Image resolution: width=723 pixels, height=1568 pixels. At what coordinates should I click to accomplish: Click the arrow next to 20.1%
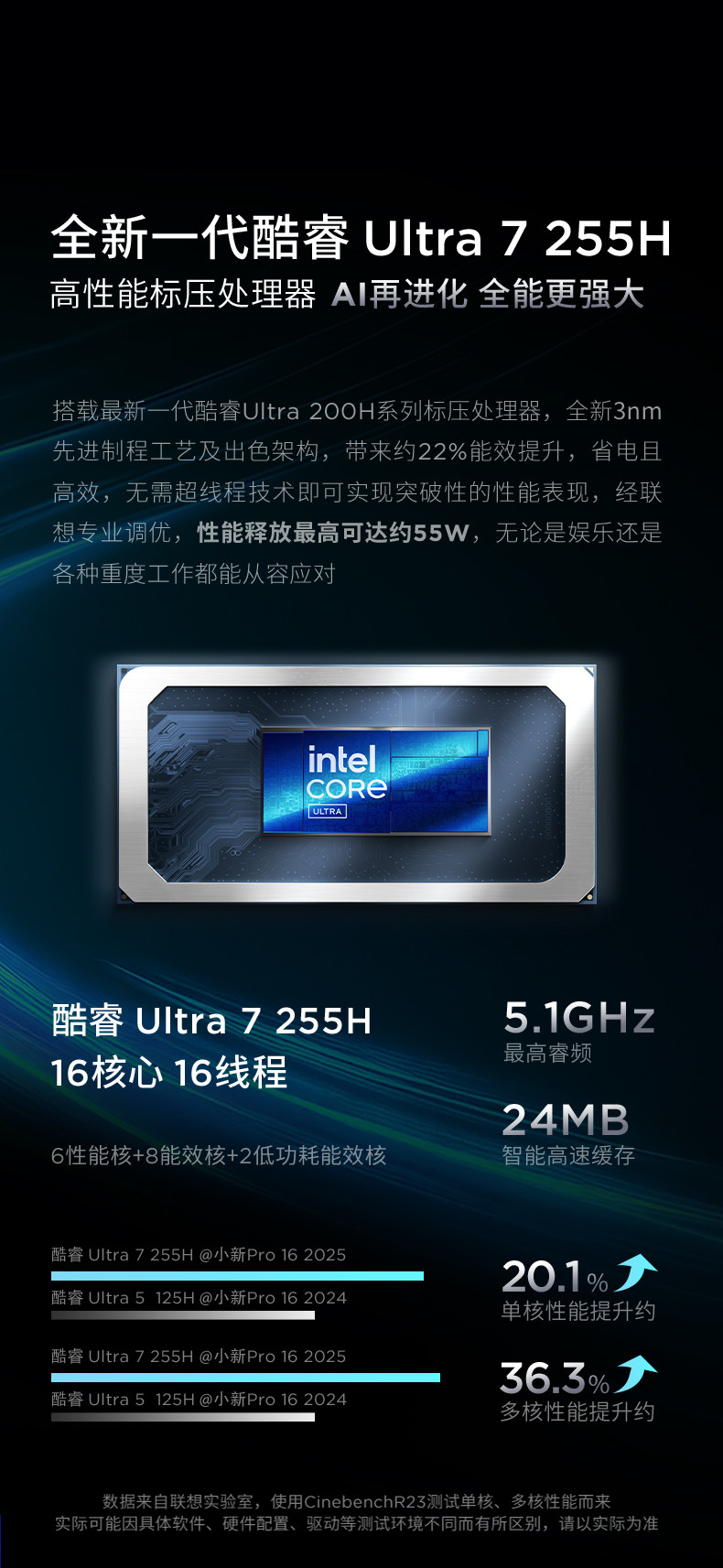point(636,1273)
